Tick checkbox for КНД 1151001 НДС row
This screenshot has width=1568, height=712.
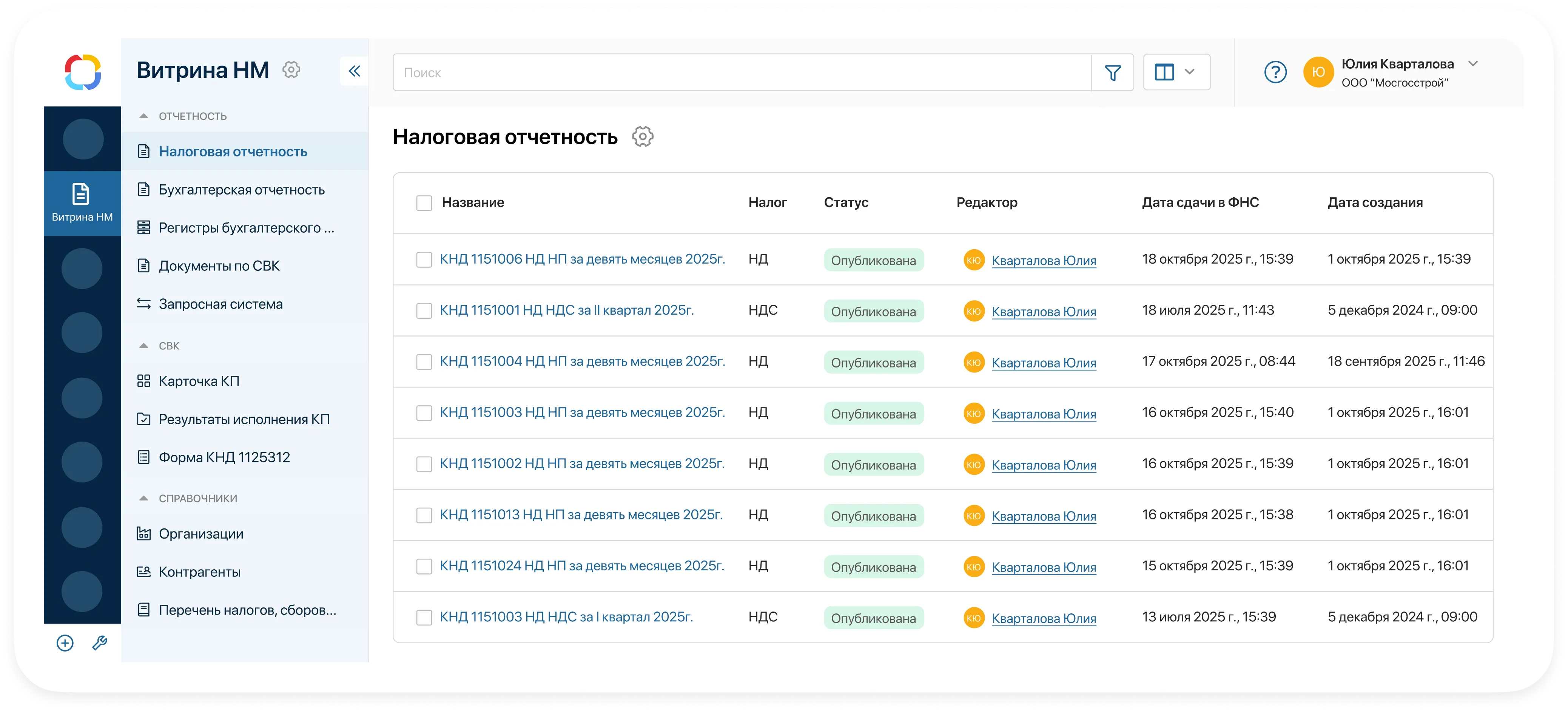coord(424,311)
